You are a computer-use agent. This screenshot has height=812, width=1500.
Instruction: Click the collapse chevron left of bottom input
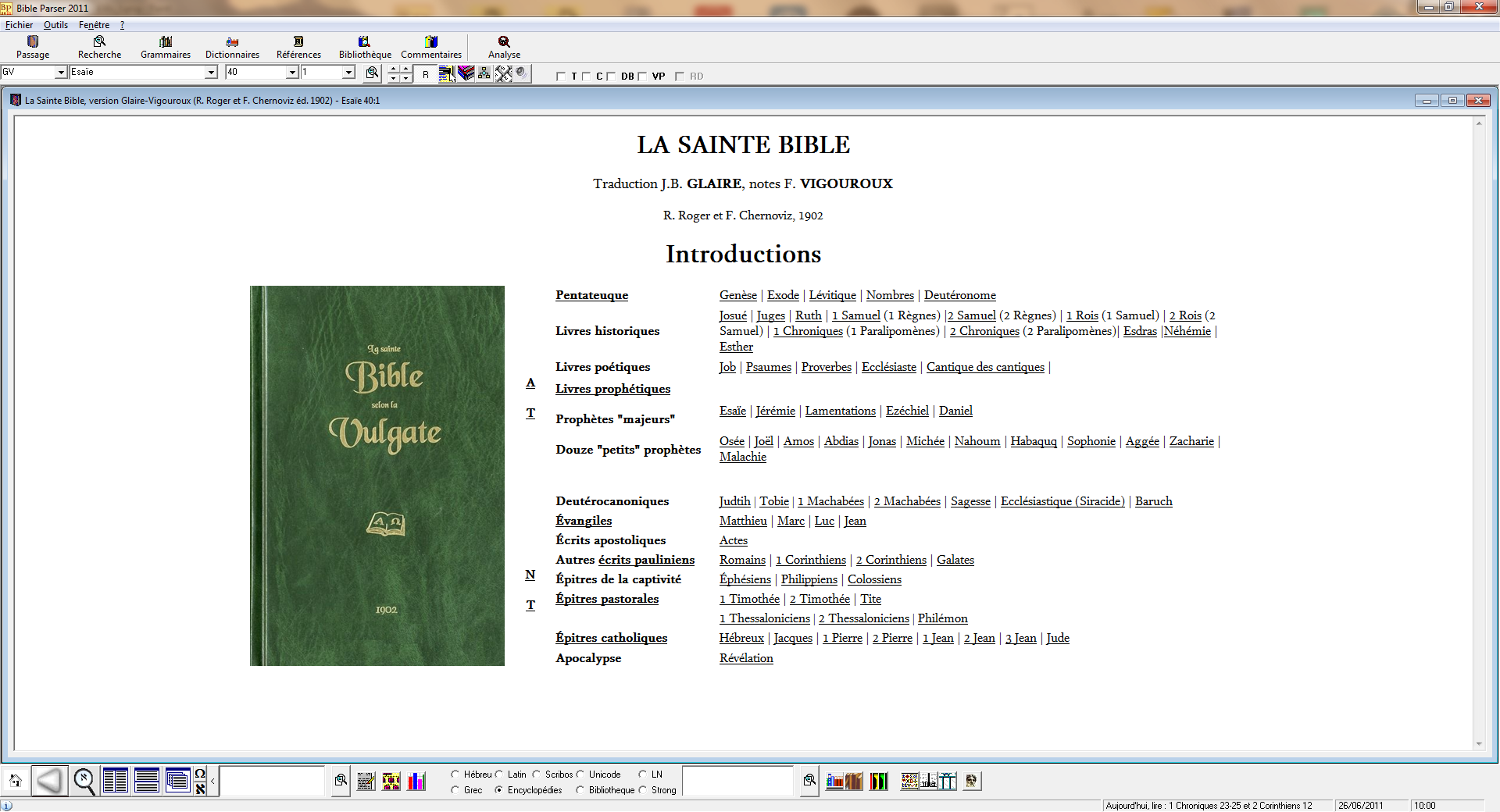pos(212,781)
